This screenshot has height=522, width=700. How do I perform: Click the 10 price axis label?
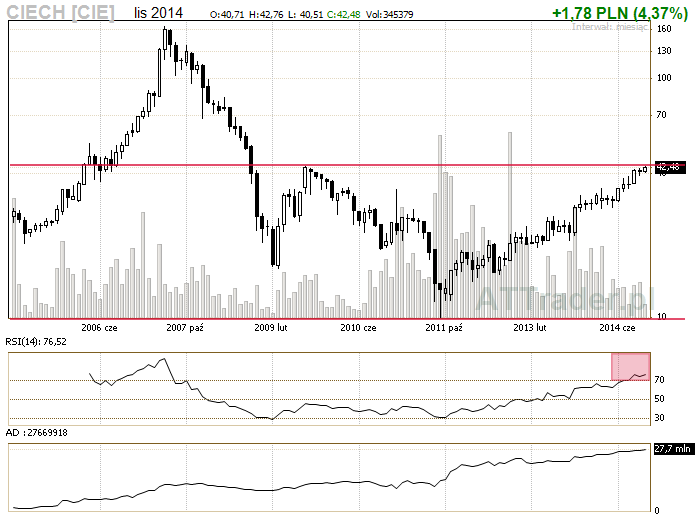pos(662,316)
